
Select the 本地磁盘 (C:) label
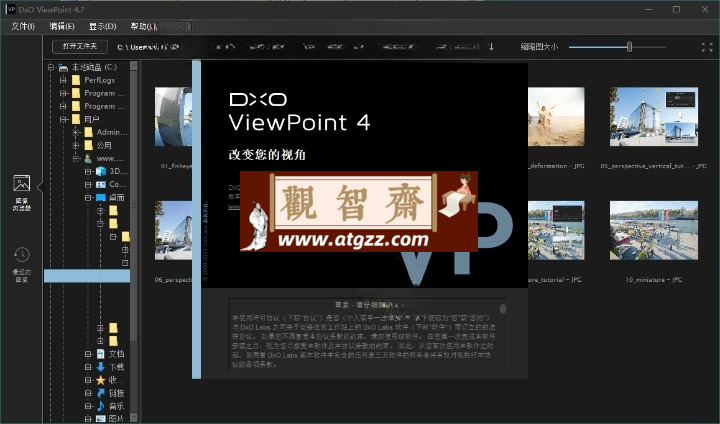94,67
